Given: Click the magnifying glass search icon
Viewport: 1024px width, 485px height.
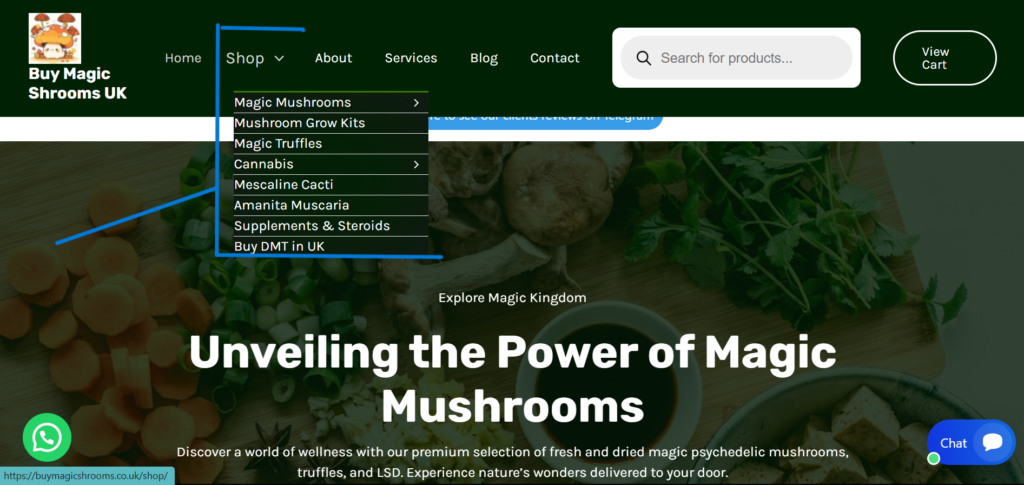Looking at the screenshot, I should 644,58.
